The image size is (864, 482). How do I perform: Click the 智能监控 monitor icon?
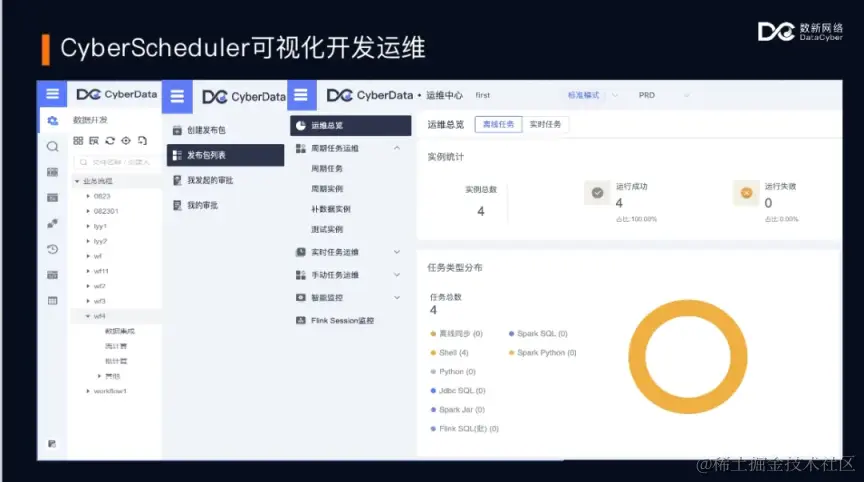[x=300, y=297]
